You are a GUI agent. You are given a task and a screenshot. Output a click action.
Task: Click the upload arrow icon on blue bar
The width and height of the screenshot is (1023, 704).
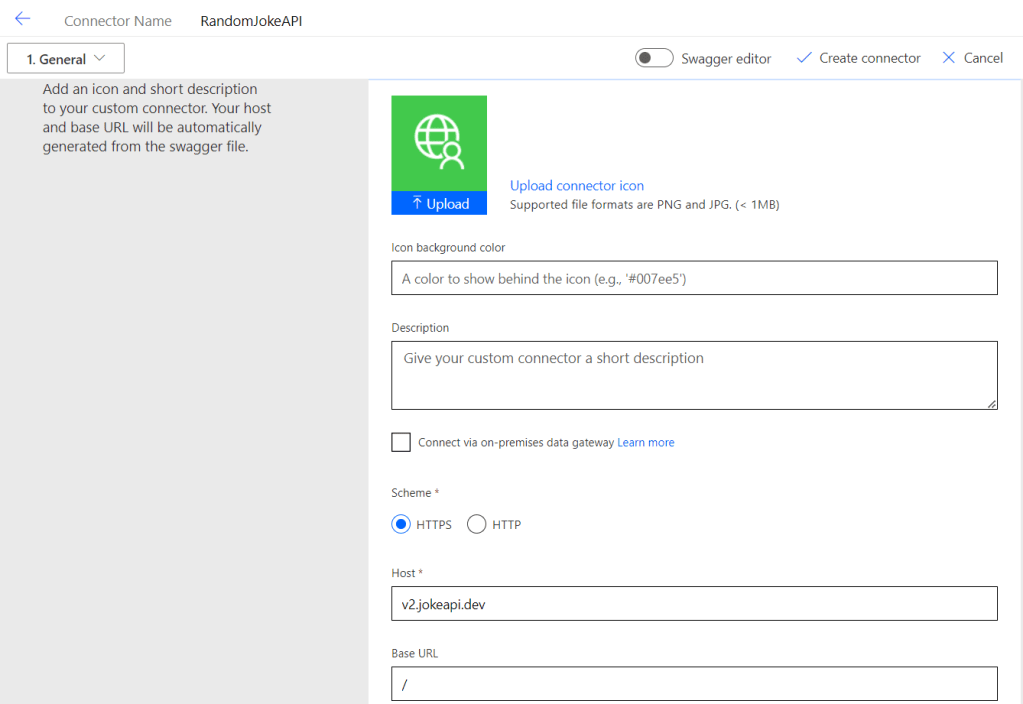click(x=417, y=203)
